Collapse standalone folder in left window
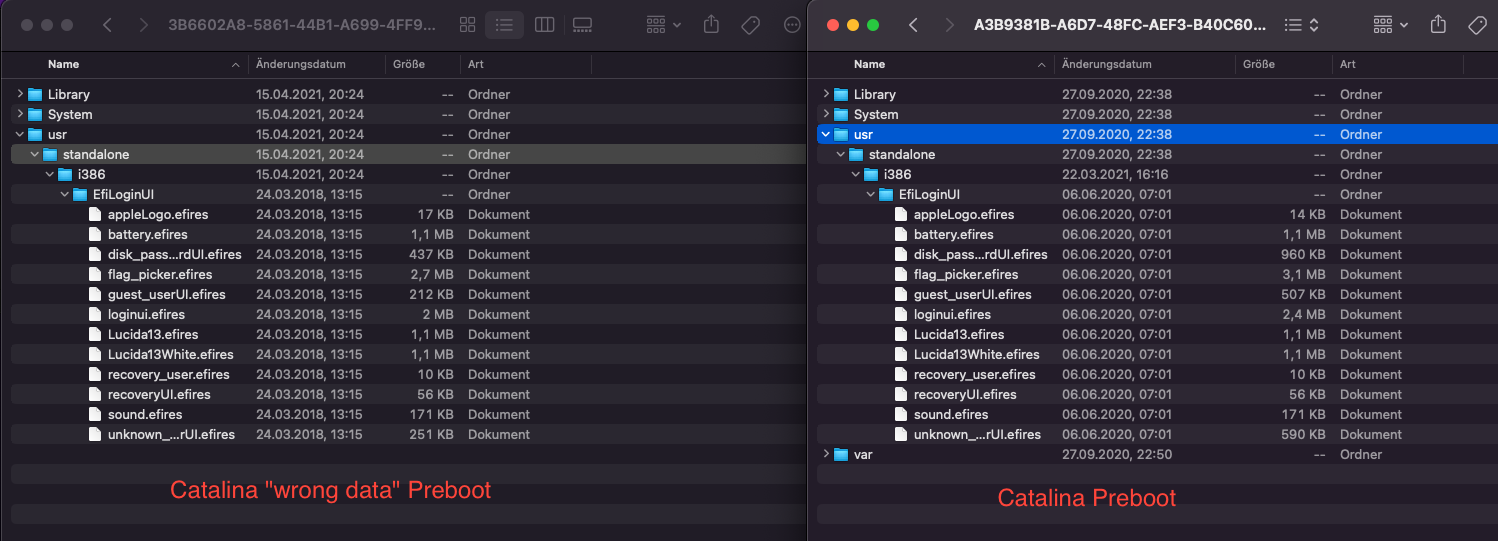The width and height of the screenshot is (1498, 541). pyautogui.click(x=35, y=154)
